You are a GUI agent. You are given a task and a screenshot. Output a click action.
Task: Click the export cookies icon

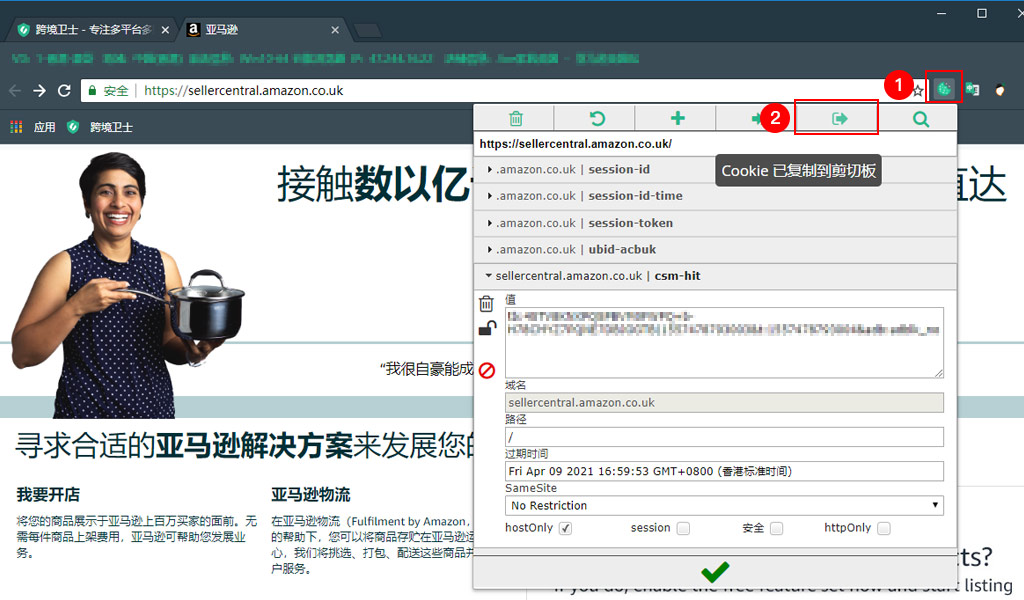point(839,118)
